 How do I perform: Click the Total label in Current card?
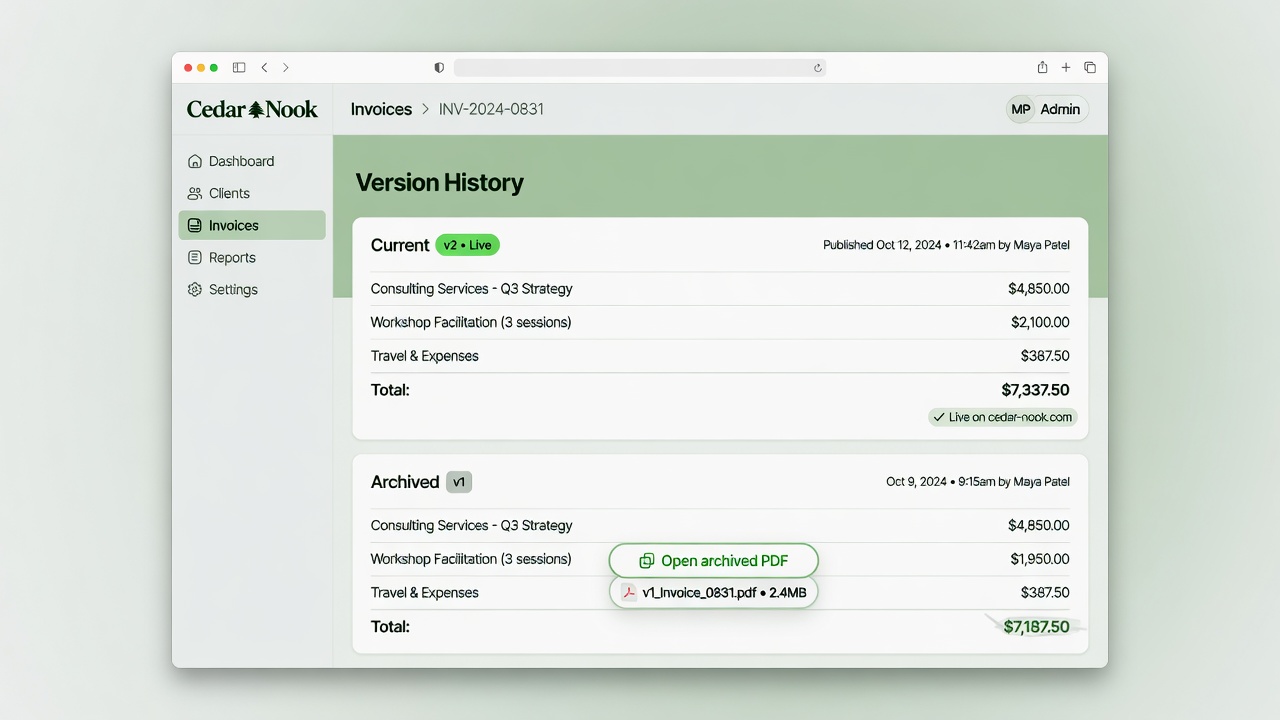390,390
